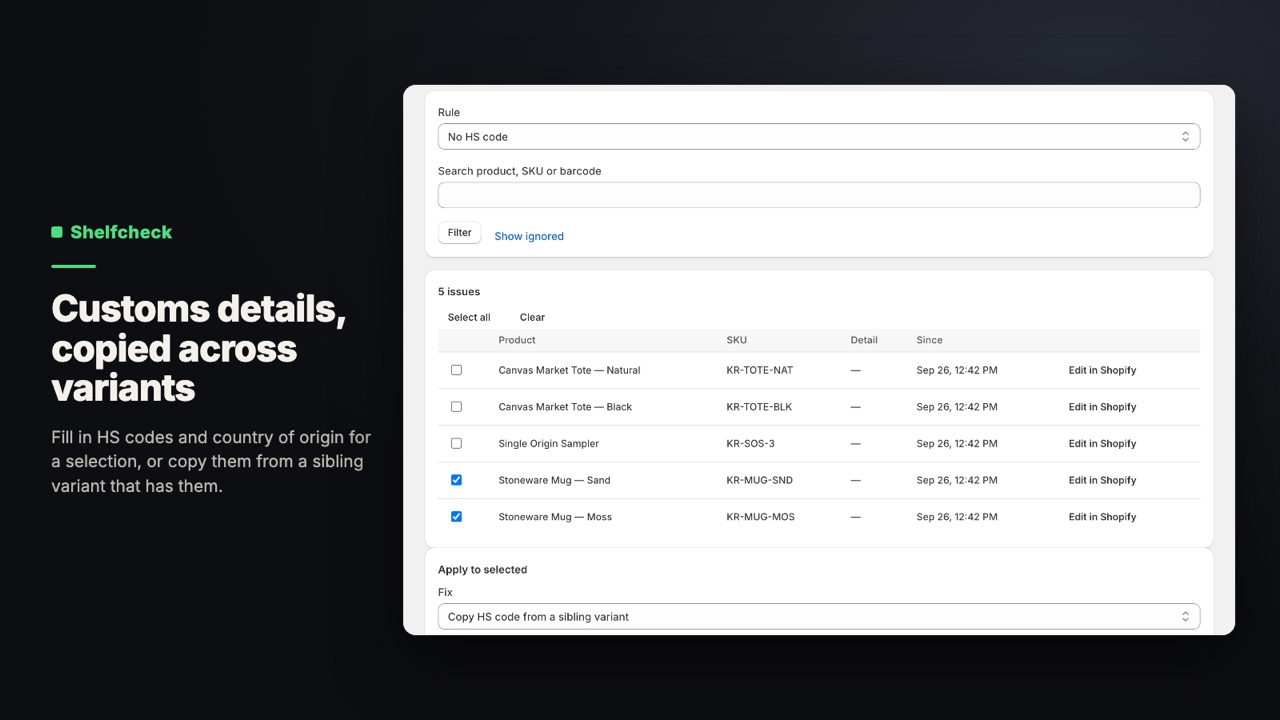Tick the Canvas Market Tote — Natural checkbox
The image size is (1280, 720).
[x=456, y=370]
